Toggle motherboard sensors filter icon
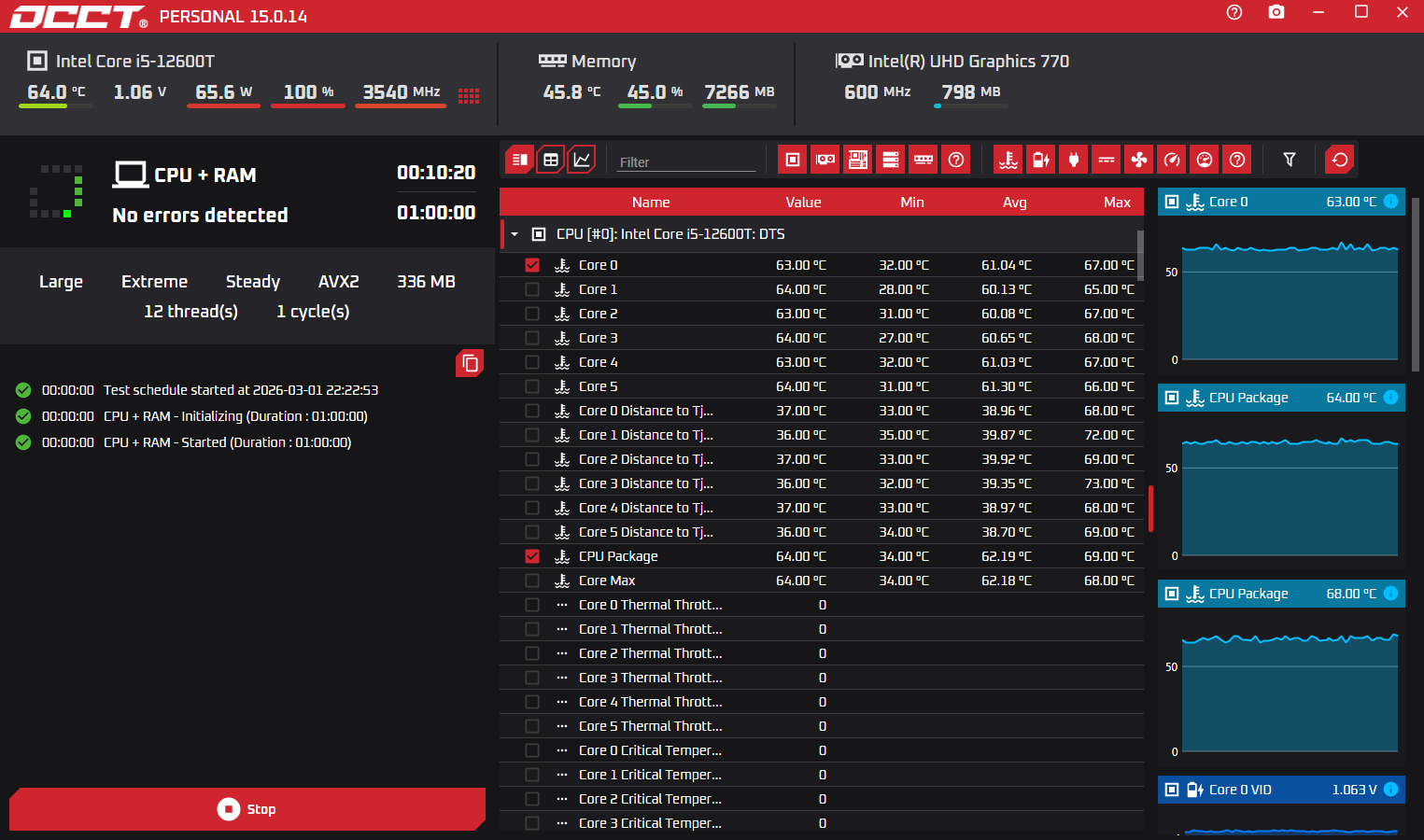Image resolution: width=1424 pixels, height=840 pixels. tap(858, 160)
